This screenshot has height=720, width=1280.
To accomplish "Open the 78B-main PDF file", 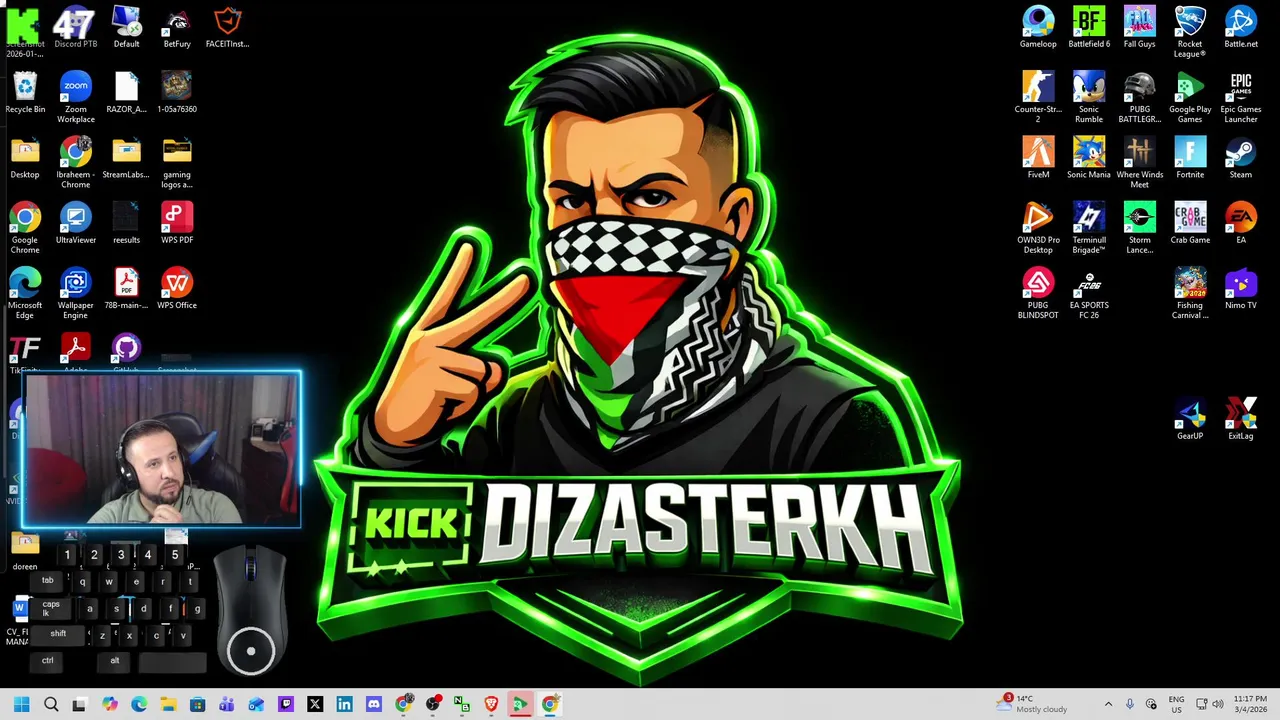I will coord(126,288).
